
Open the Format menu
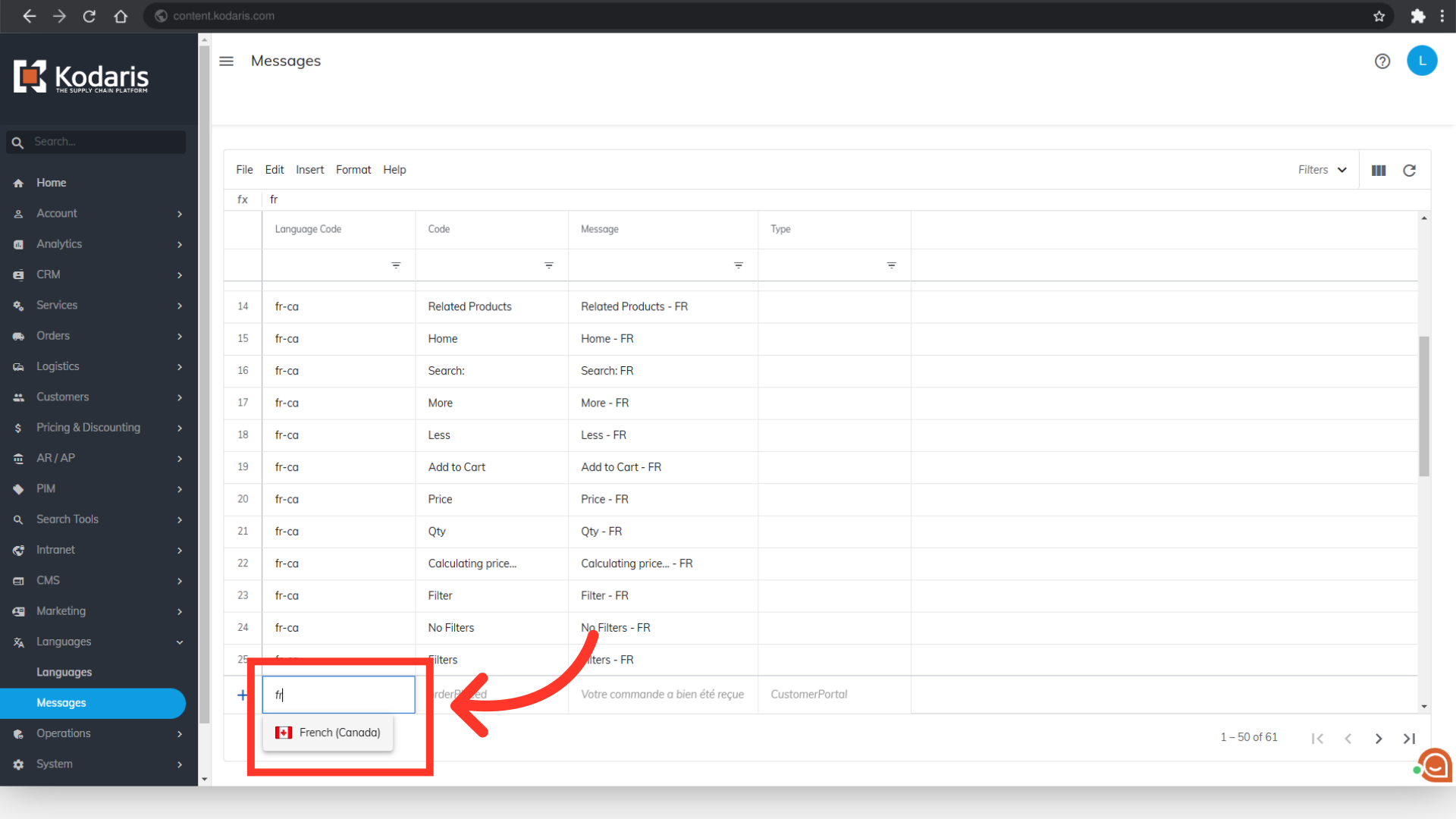coord(353,170)
